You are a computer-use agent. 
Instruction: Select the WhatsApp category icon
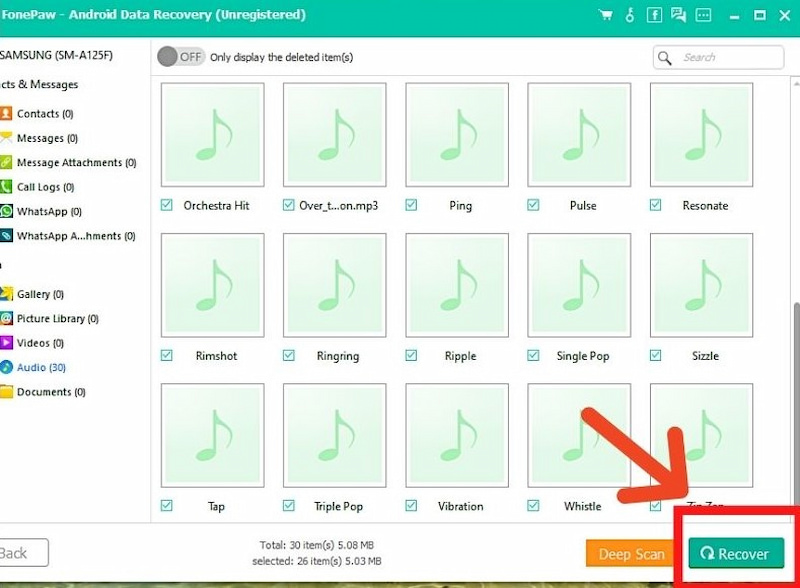pyautogui.click(x=6, y=211)
